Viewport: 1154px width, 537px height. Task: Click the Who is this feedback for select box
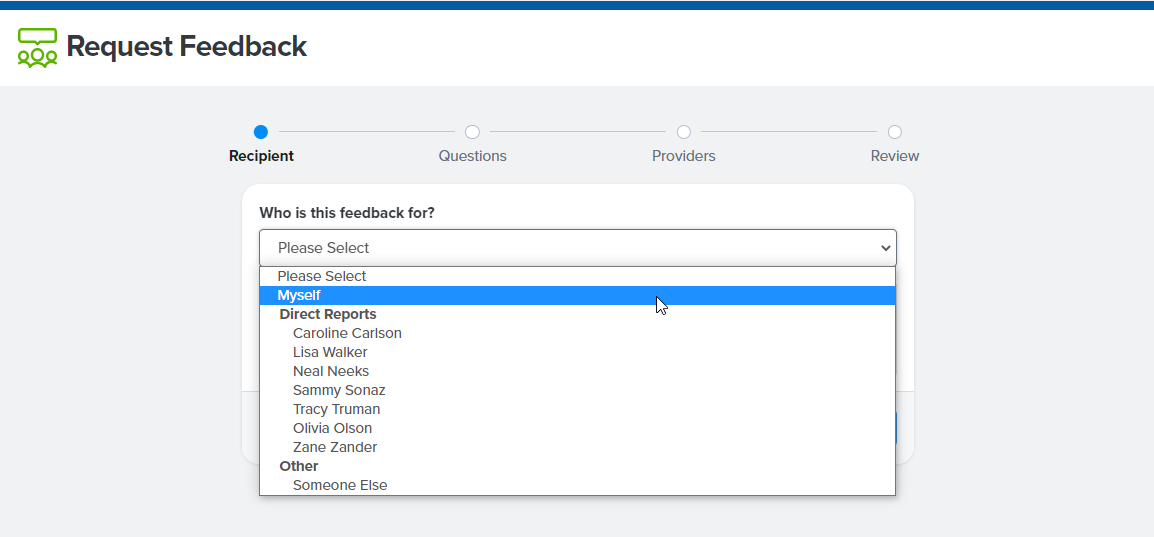578,248
